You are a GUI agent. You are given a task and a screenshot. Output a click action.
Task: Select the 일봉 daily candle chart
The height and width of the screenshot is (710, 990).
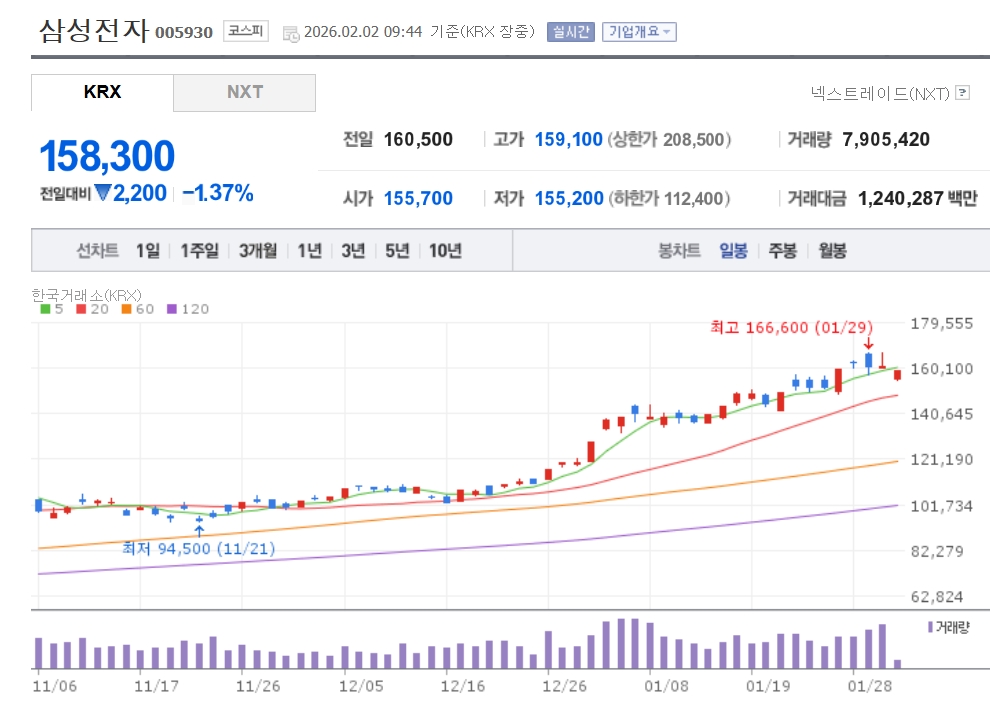(733, 251)
